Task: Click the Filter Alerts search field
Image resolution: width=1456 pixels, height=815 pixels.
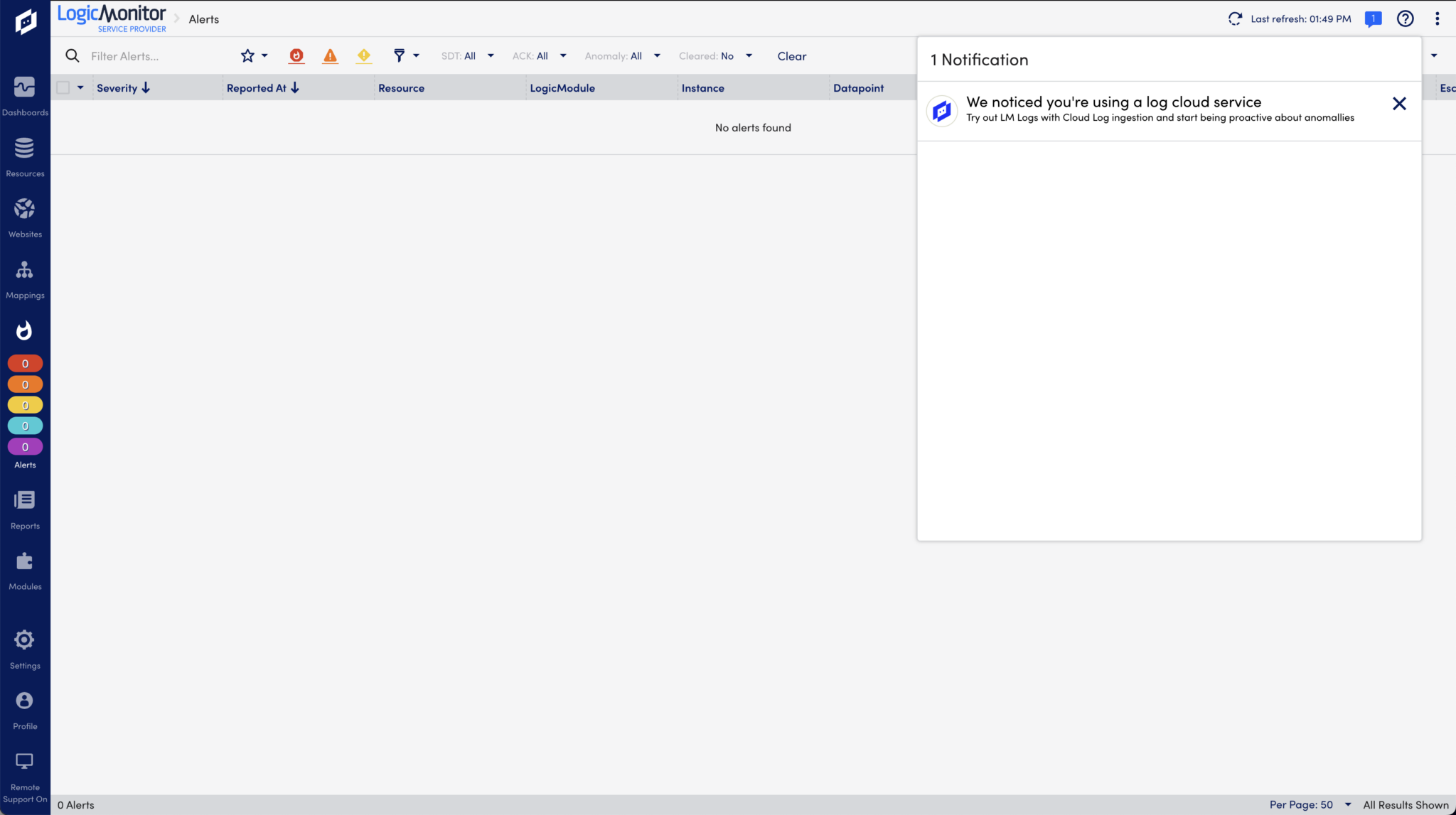Action: pyautogui.click(x=156, y=56)
